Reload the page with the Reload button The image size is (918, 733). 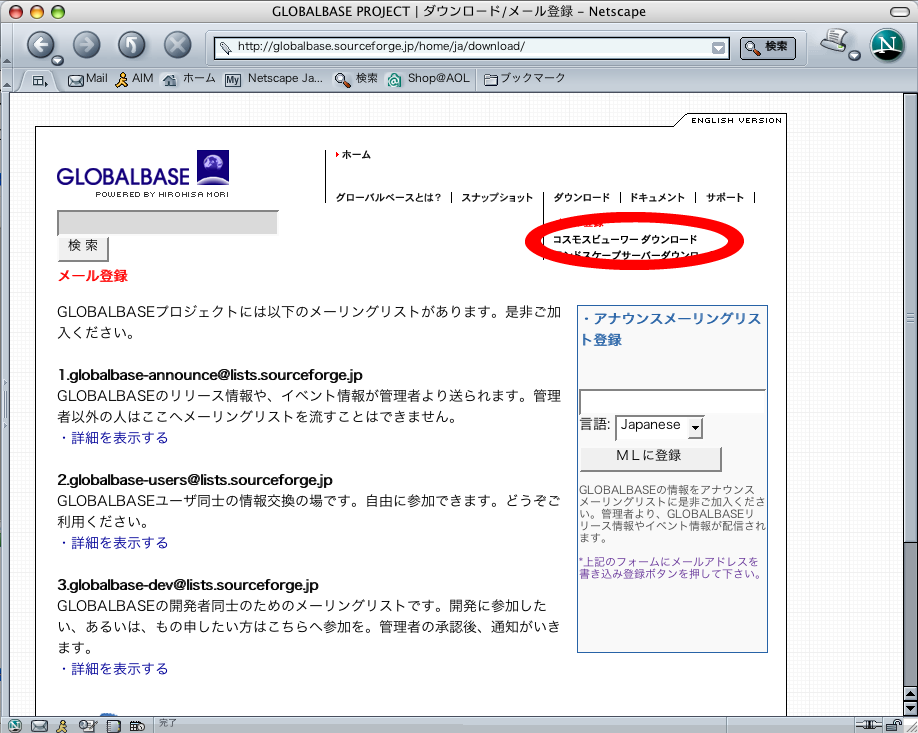click(132, 44)
